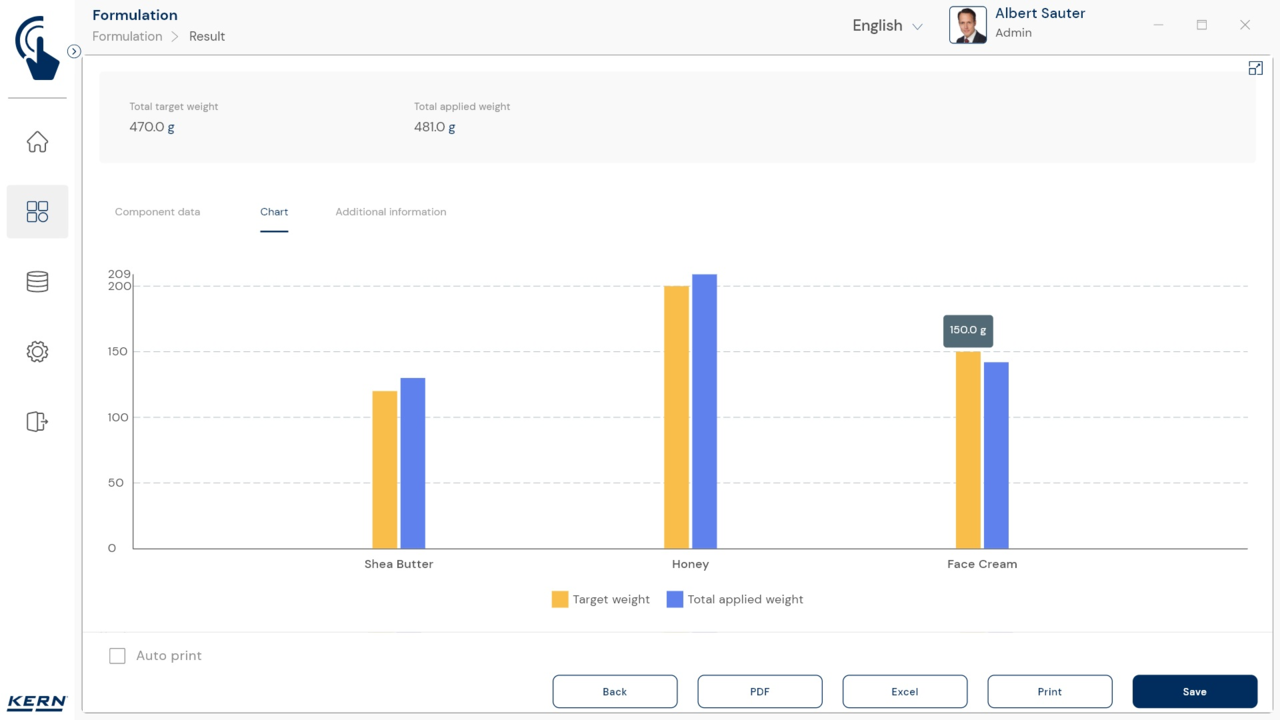Click the Honey applied weight blue bar

coord(704,411)
